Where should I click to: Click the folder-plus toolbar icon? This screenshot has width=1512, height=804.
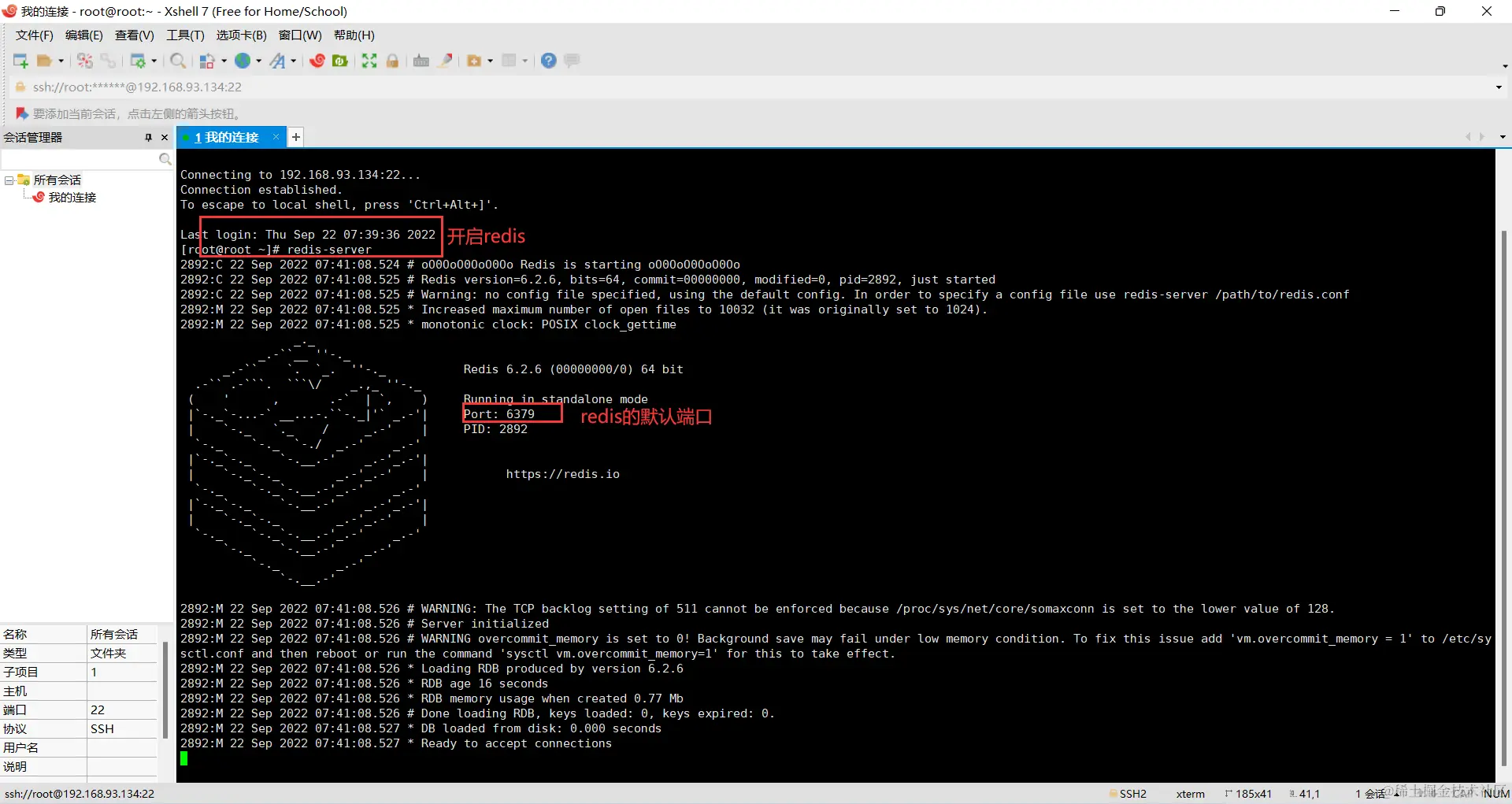tap(474, 61)
